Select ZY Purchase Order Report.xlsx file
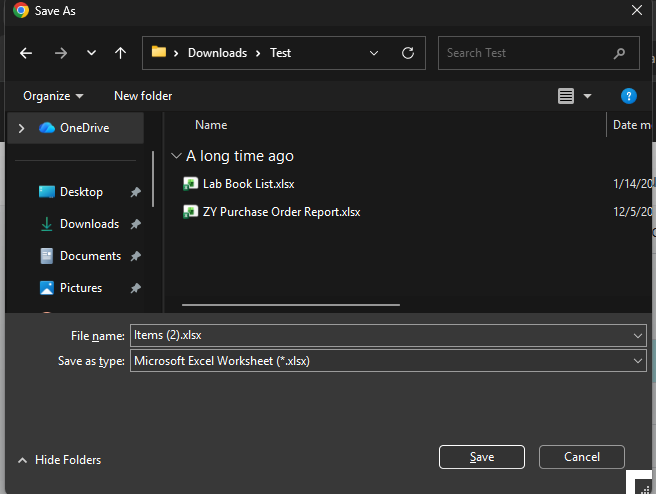The width and height of the screenshot is (656, 494). tap(281, 212)
